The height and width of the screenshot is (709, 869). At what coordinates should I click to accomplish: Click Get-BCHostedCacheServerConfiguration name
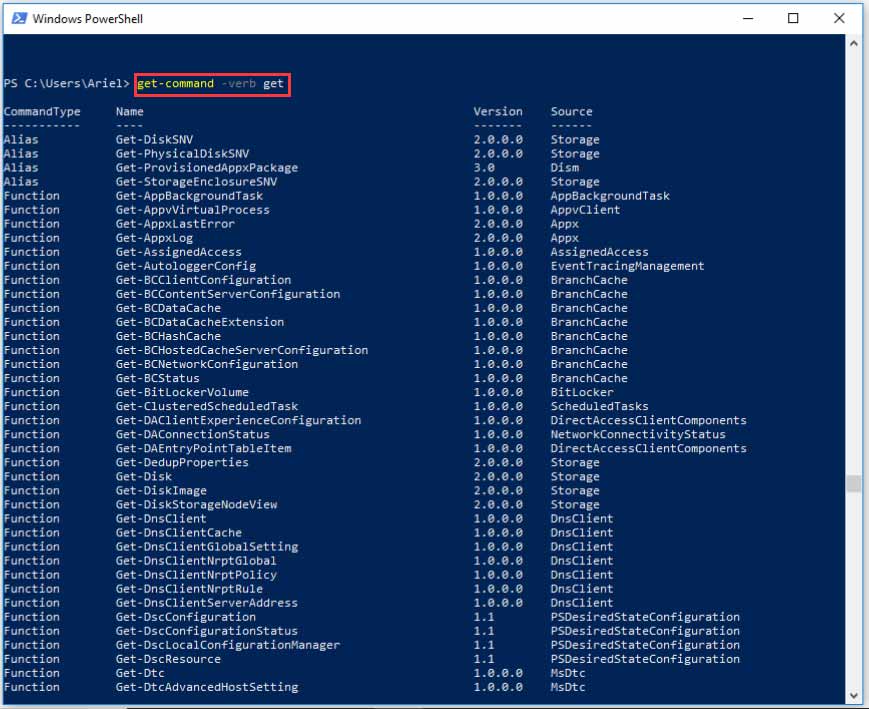pyautogui.click(x=242, y=350)
